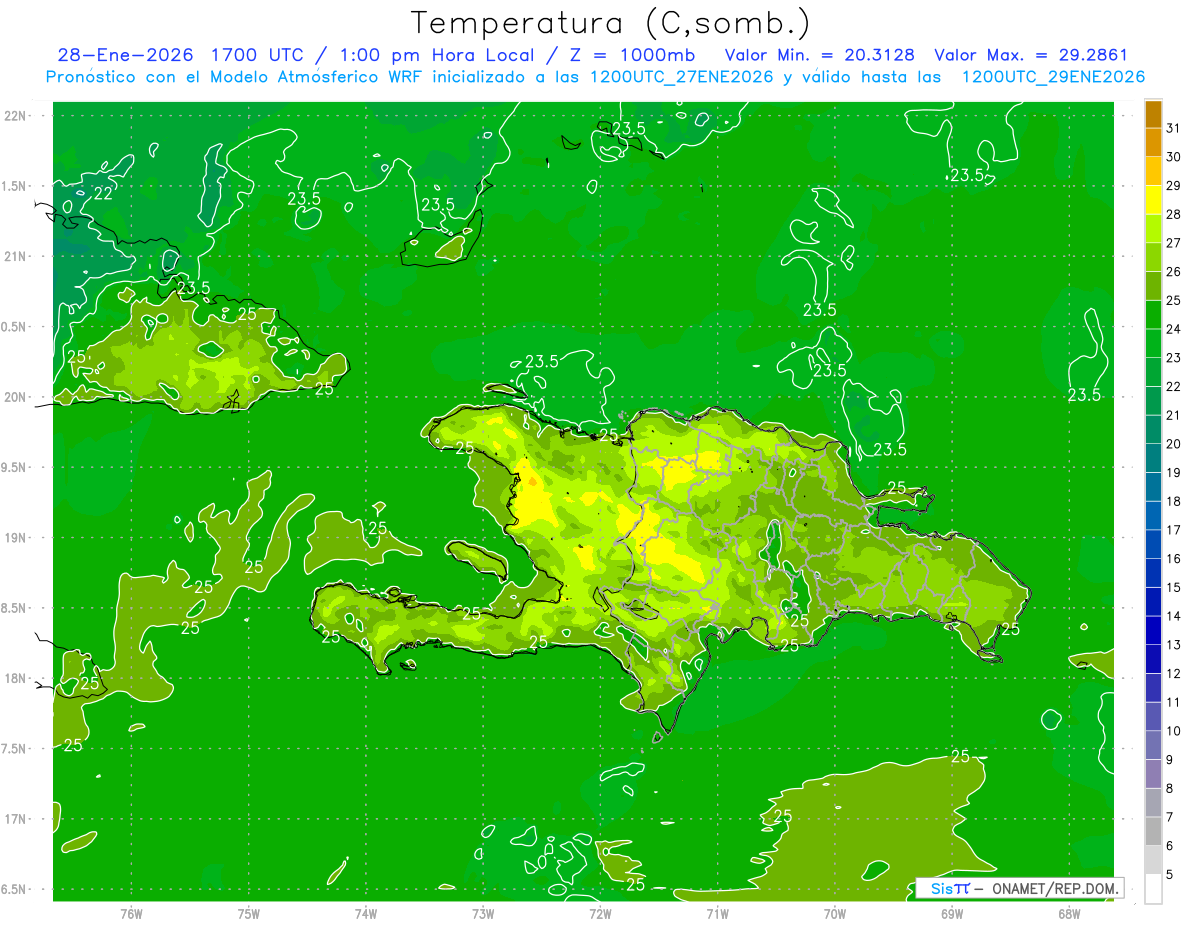Click the legend swatch between 29 and 30

point(1153,171)
